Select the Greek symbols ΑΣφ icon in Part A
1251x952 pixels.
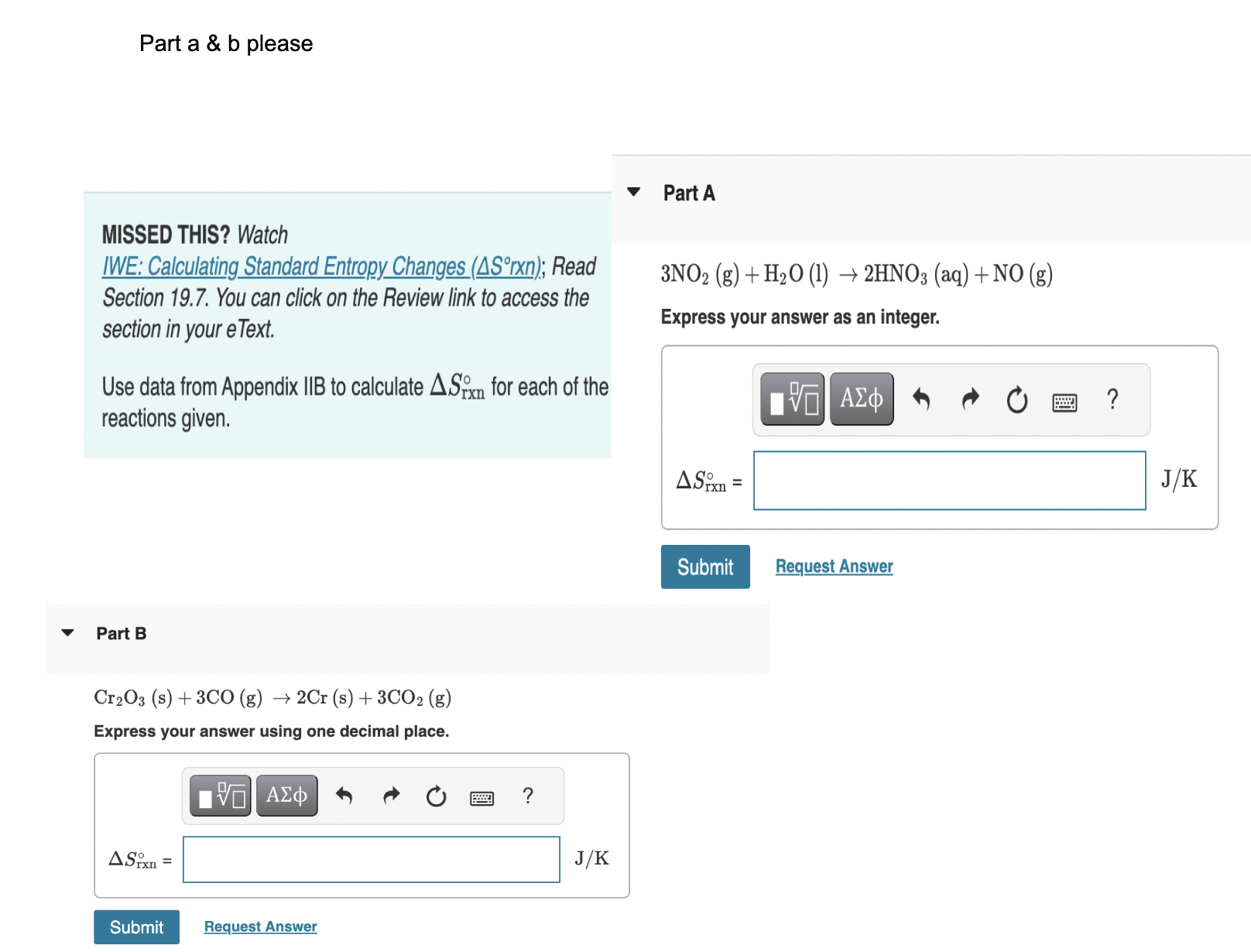coord(861,399)
